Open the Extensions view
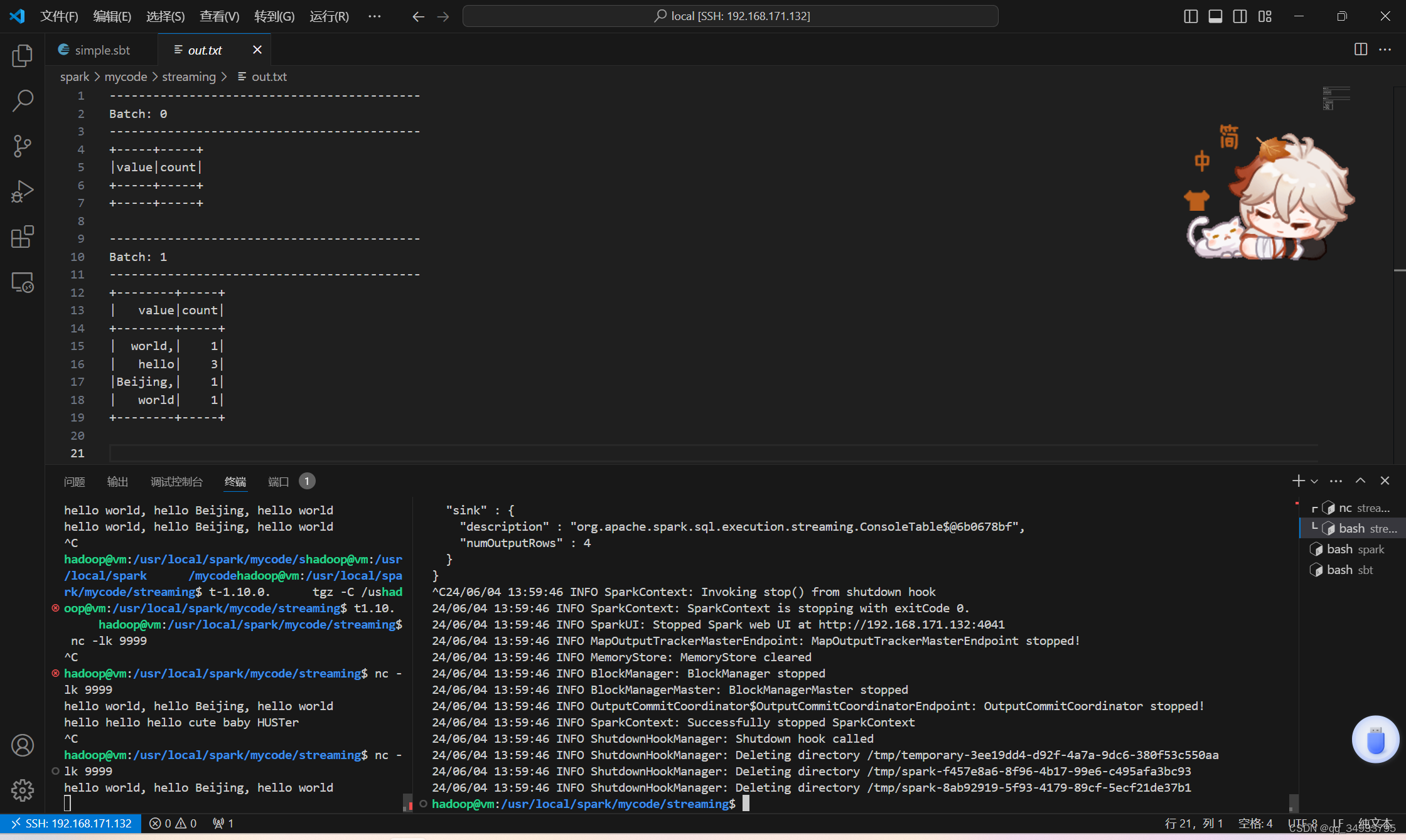Viewport: 1406px width, 840px height. (23, 237)
